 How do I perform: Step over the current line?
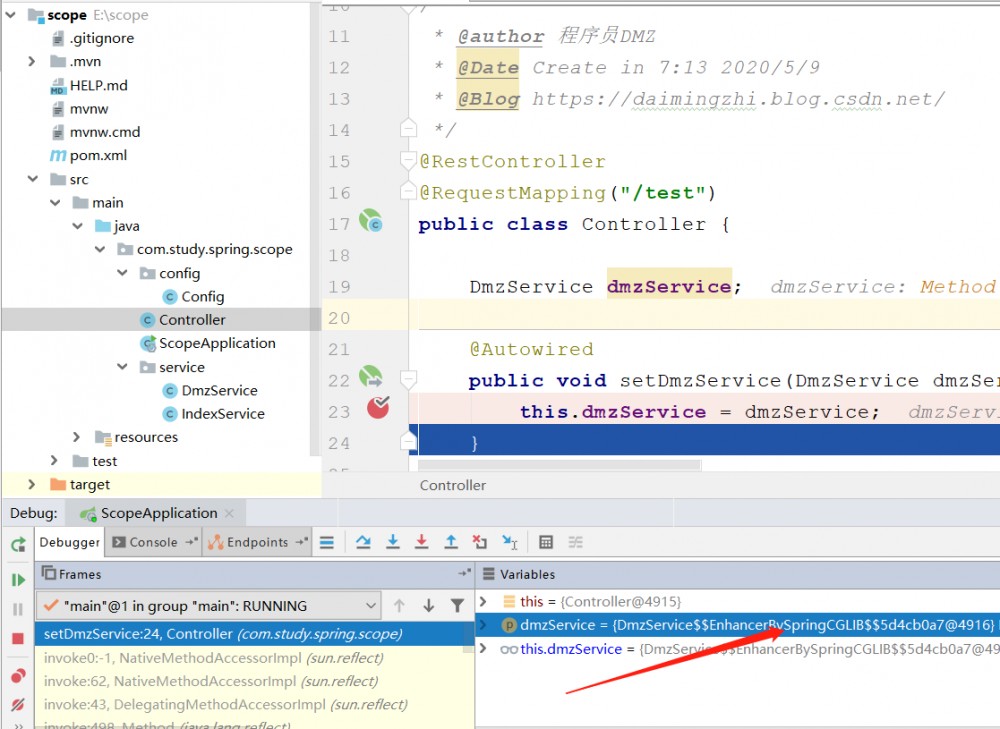click(364, 541)
